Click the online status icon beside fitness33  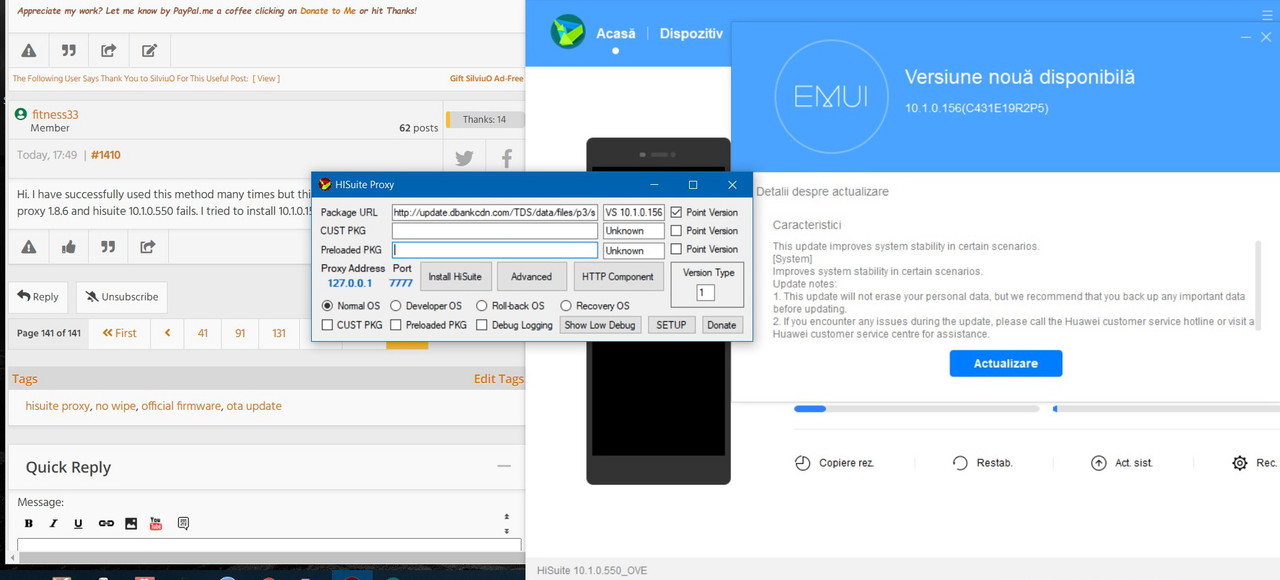pyautogui.click(x=21, y=114)
